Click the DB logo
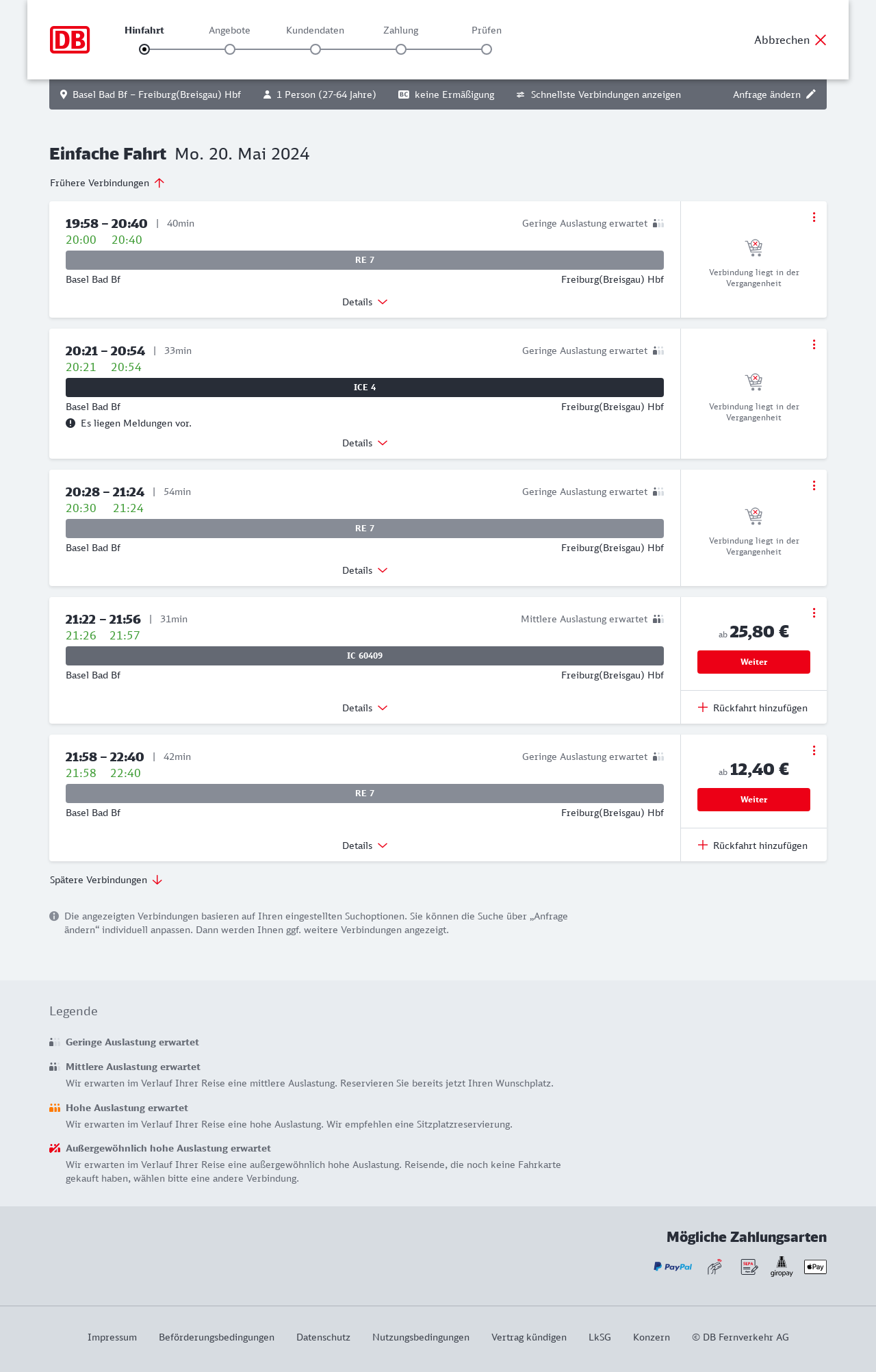 tap(70, 40)
